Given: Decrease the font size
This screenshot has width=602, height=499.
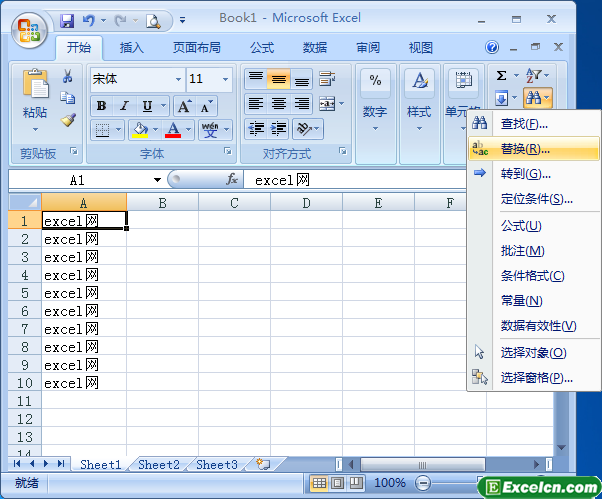Looking at the screenshot, I should (207, 106).
